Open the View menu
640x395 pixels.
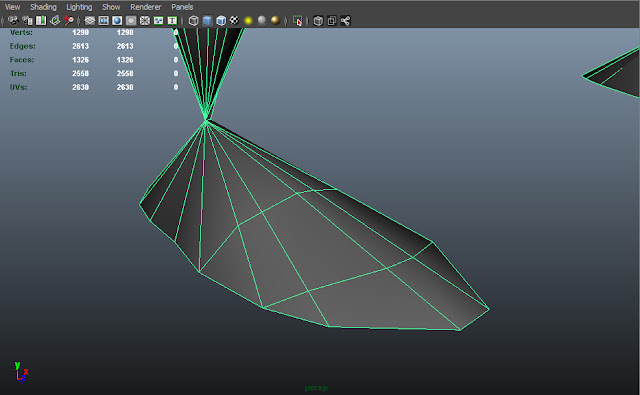coord(12,7)
